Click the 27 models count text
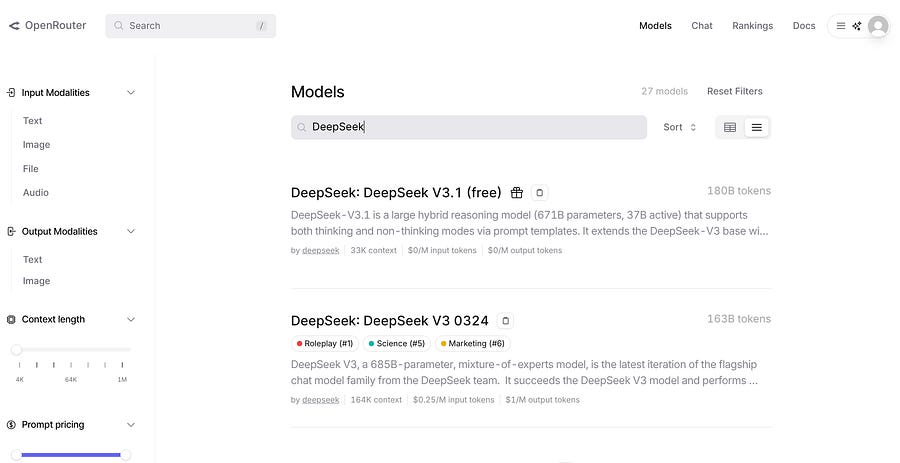900x463 pixels. [x=665, y=91]
